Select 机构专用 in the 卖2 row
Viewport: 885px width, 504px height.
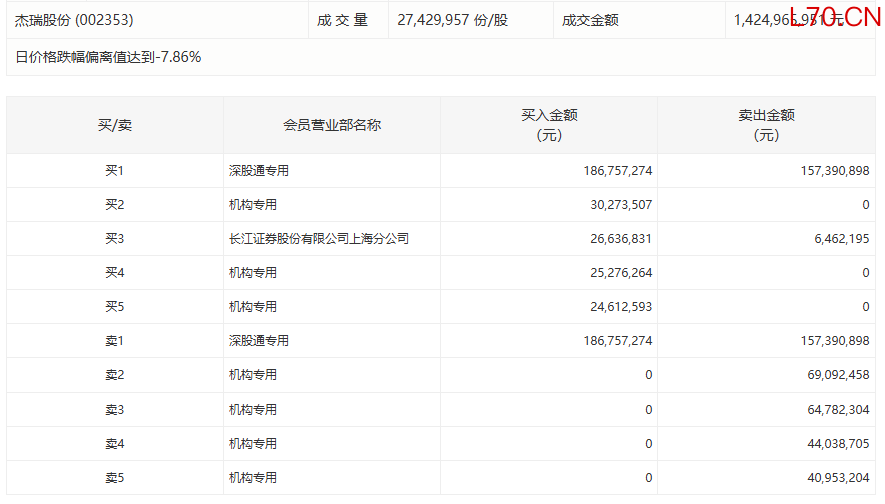[x=253, y=375]
